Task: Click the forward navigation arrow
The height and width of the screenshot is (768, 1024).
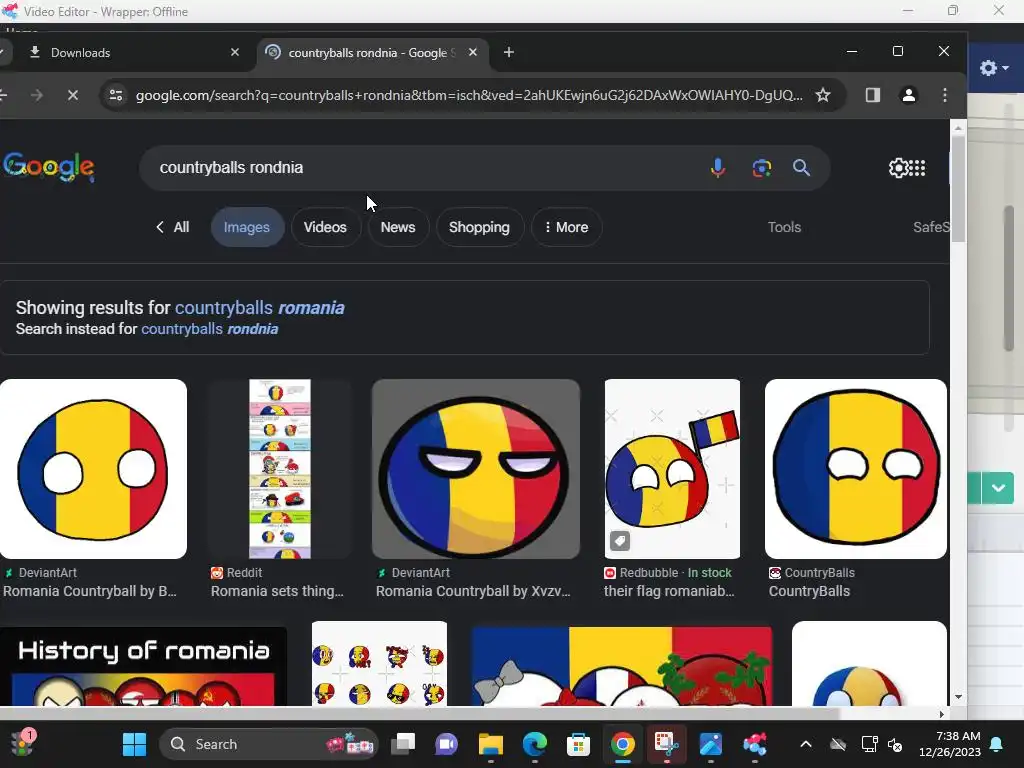Action: [37, 95]
